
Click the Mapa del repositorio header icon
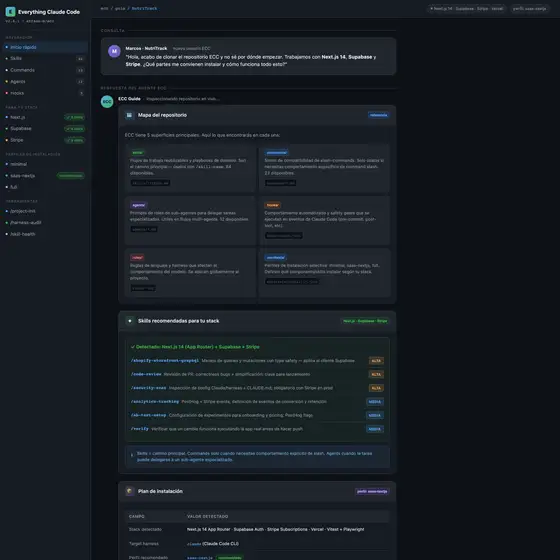[129, 115]
